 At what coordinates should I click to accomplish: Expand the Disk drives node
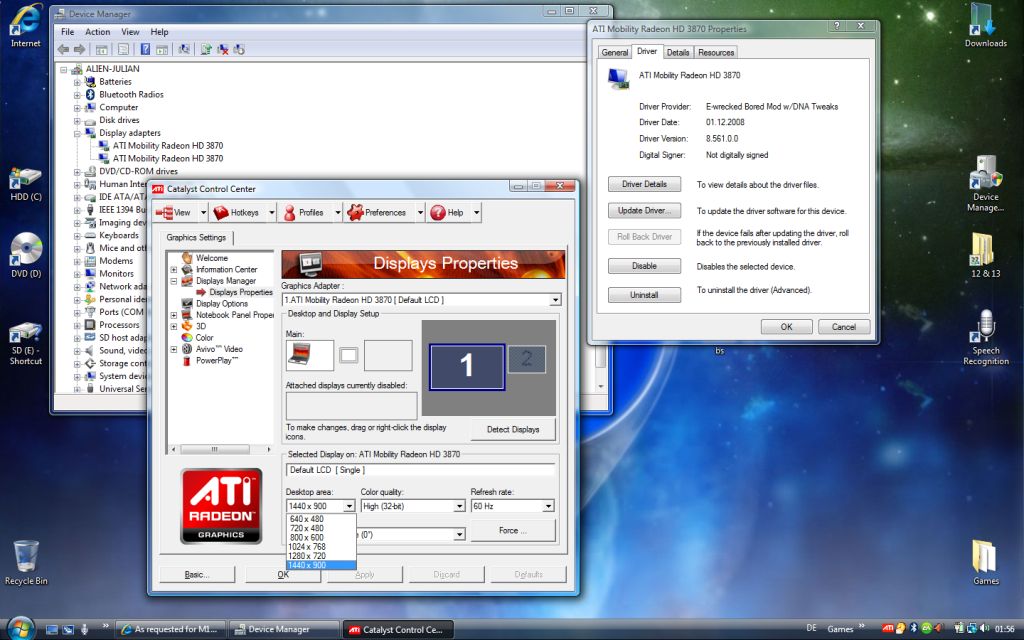click(77, 121)
